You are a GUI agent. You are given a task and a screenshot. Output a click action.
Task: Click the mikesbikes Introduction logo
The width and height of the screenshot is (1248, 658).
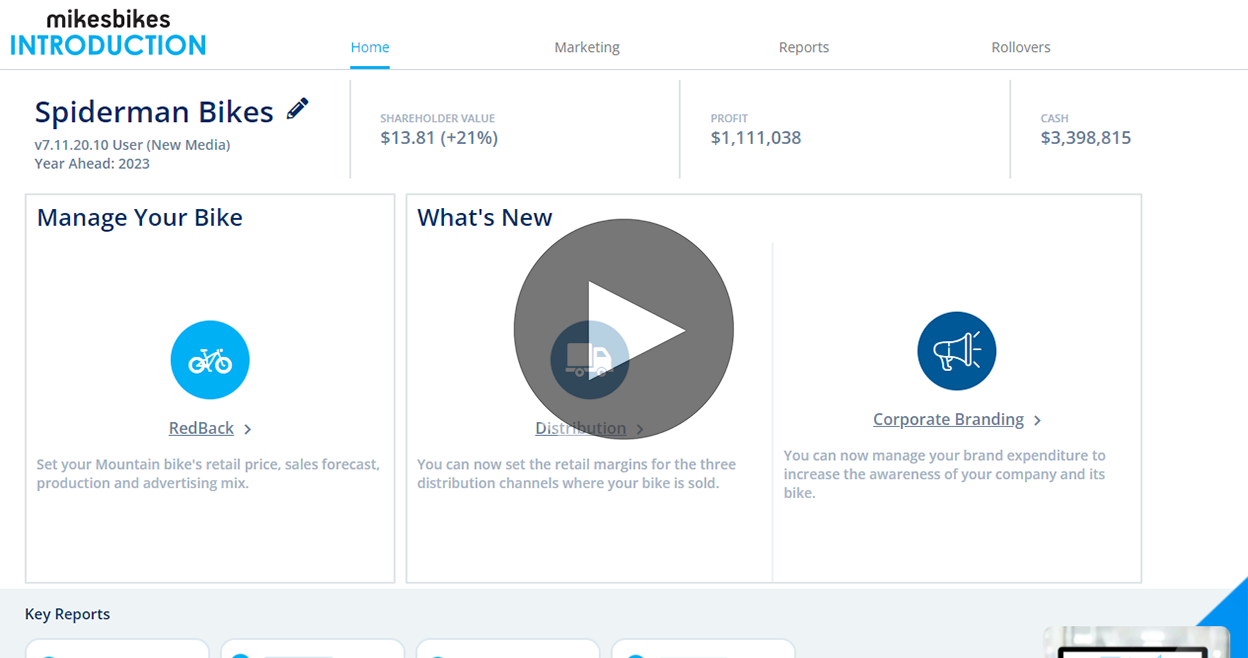(x=108, y=33)
